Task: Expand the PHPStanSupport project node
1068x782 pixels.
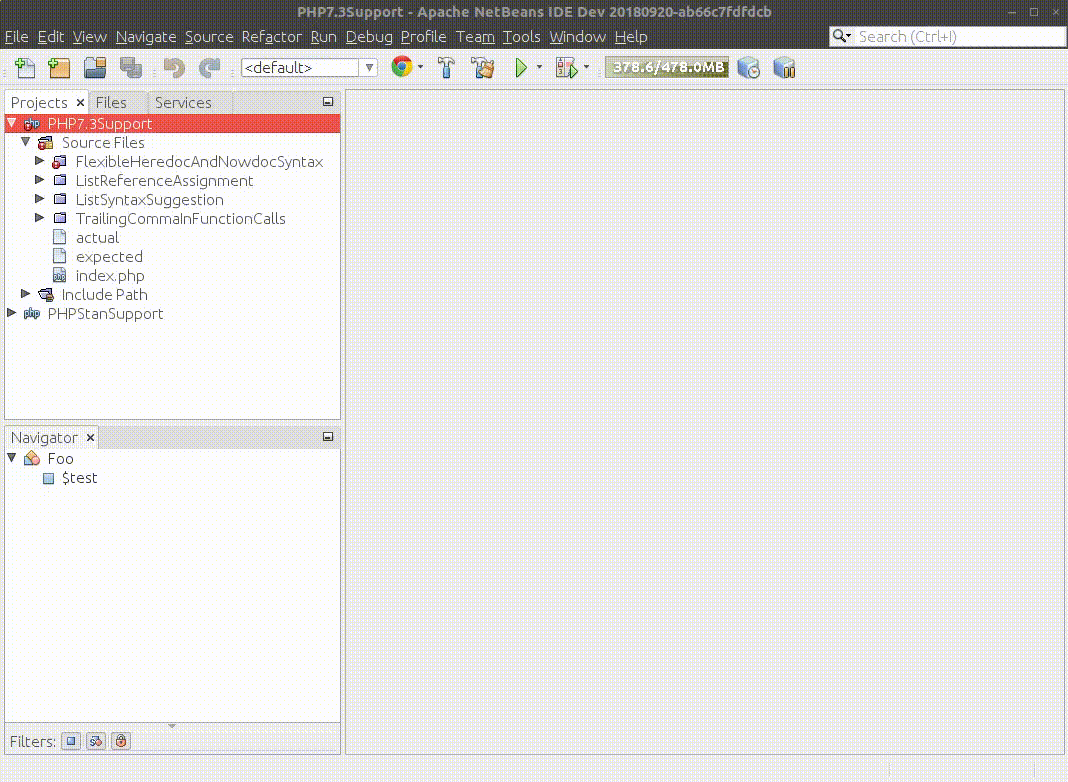Action: pyautogui.click(x=12, y=313)
